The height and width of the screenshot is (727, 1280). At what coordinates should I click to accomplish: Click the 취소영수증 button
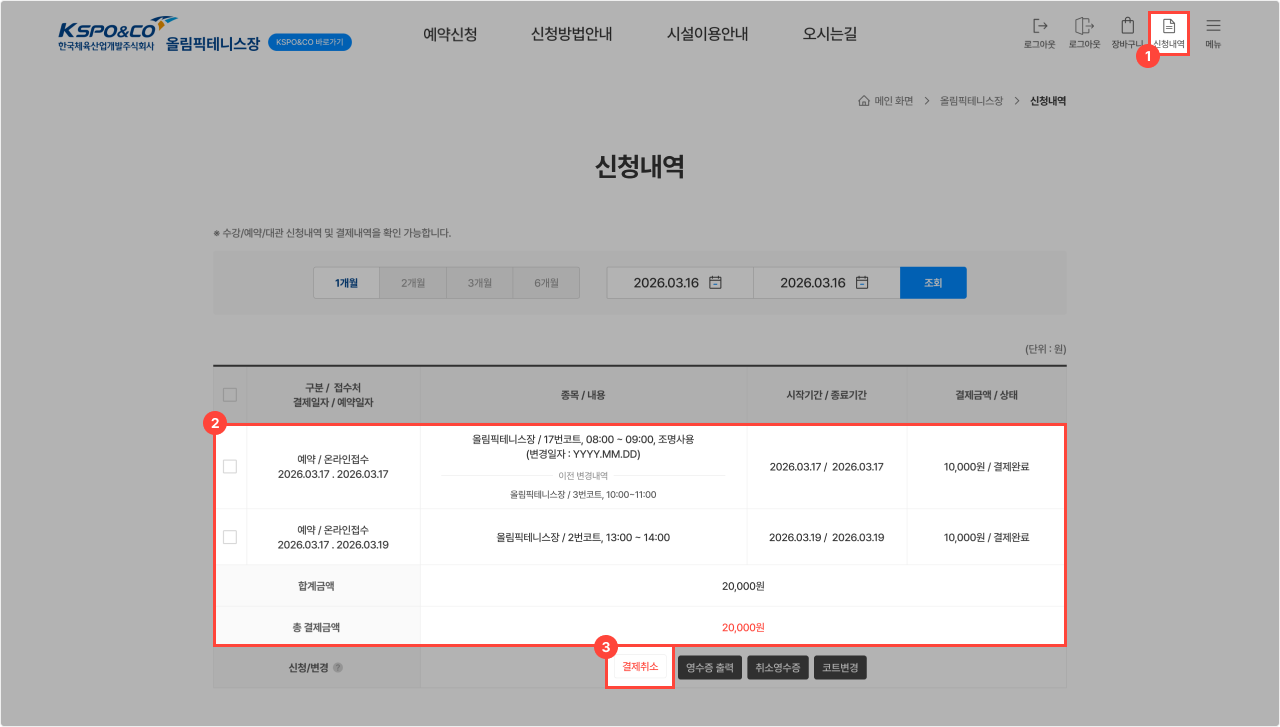pyautogui.click(x=778, y=667)
